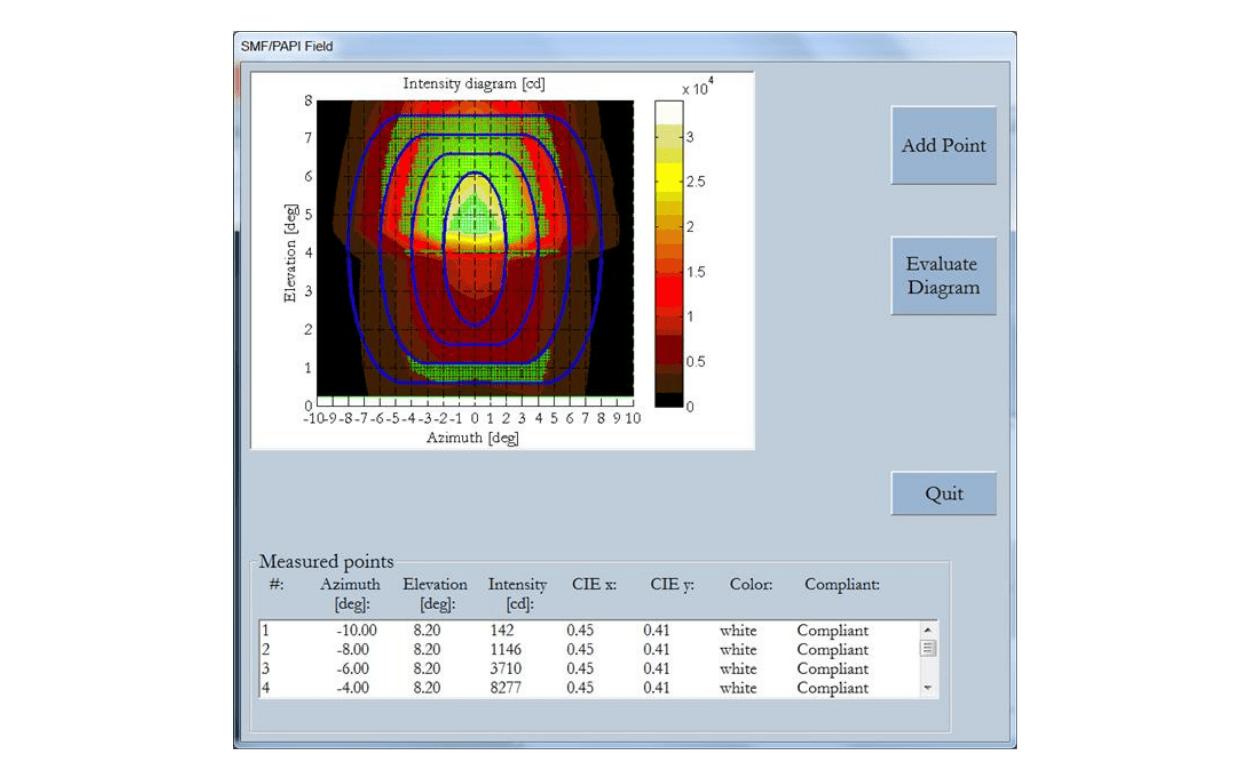The width and height of the screenshot is (1250, 781).
Task: Click the measured points list scroll down arrow
Action: [928, 688]
